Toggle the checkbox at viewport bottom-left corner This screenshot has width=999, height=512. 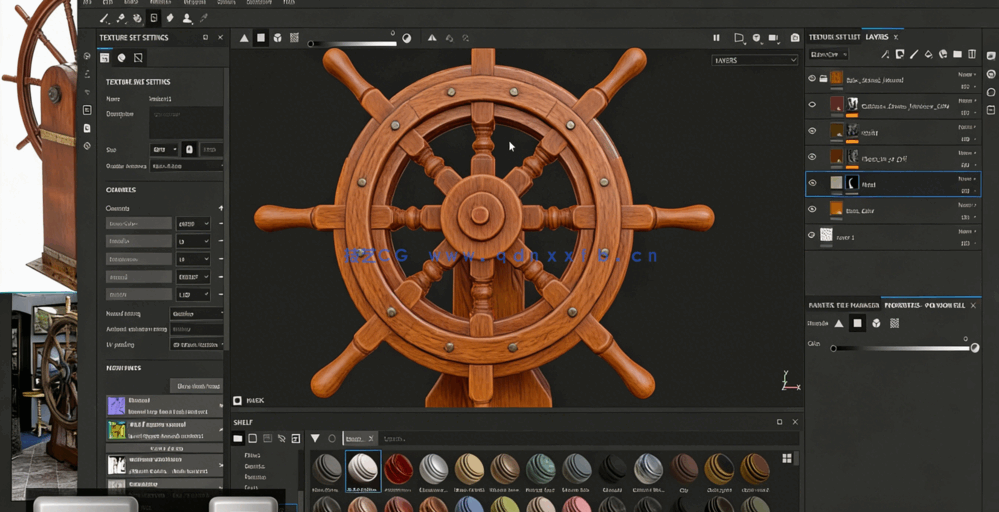(x=237, y=401)
